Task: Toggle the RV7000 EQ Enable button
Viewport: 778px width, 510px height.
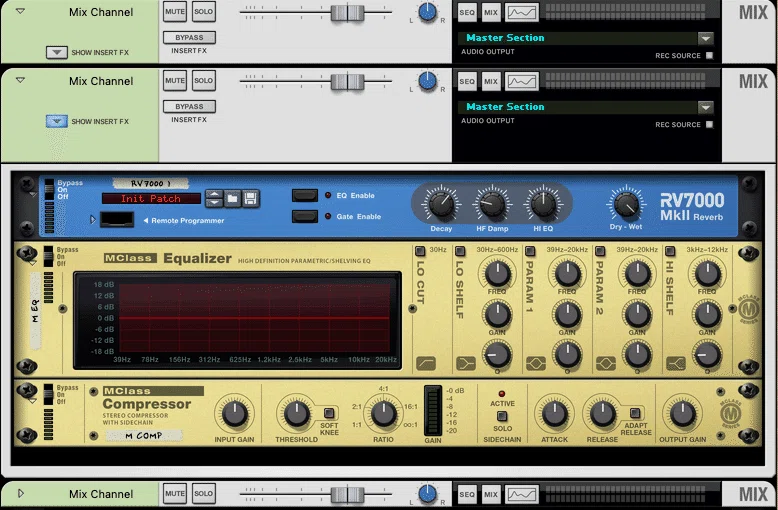Action: click(x=305, y=195)
